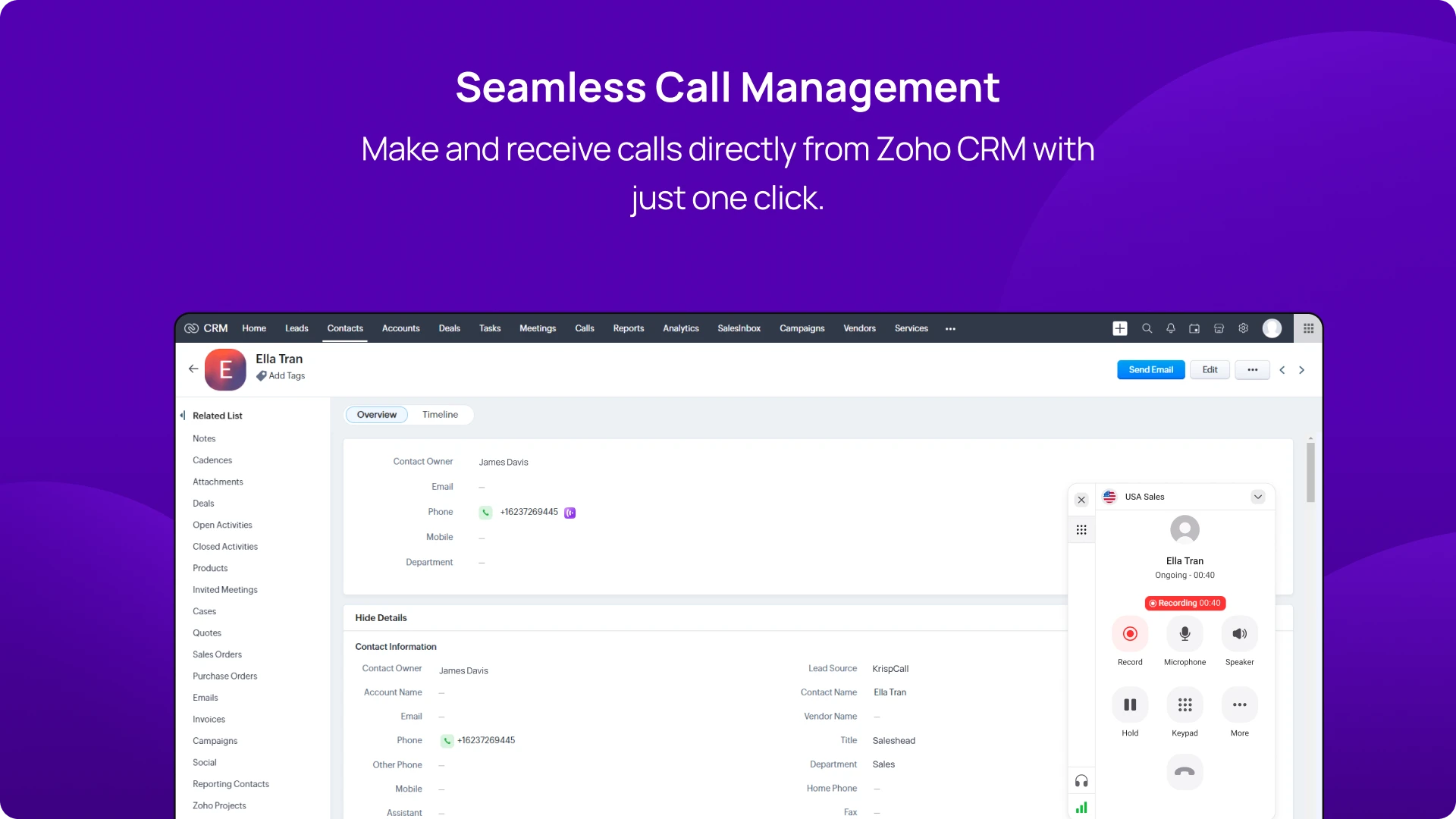Click James Davis contact owner in overview

click(504, 463)
